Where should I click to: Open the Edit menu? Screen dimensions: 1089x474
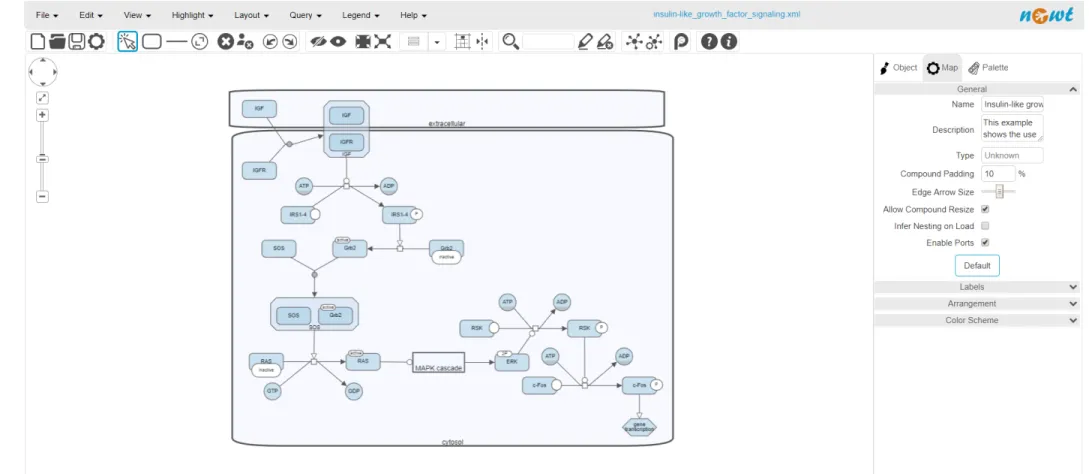90,15
